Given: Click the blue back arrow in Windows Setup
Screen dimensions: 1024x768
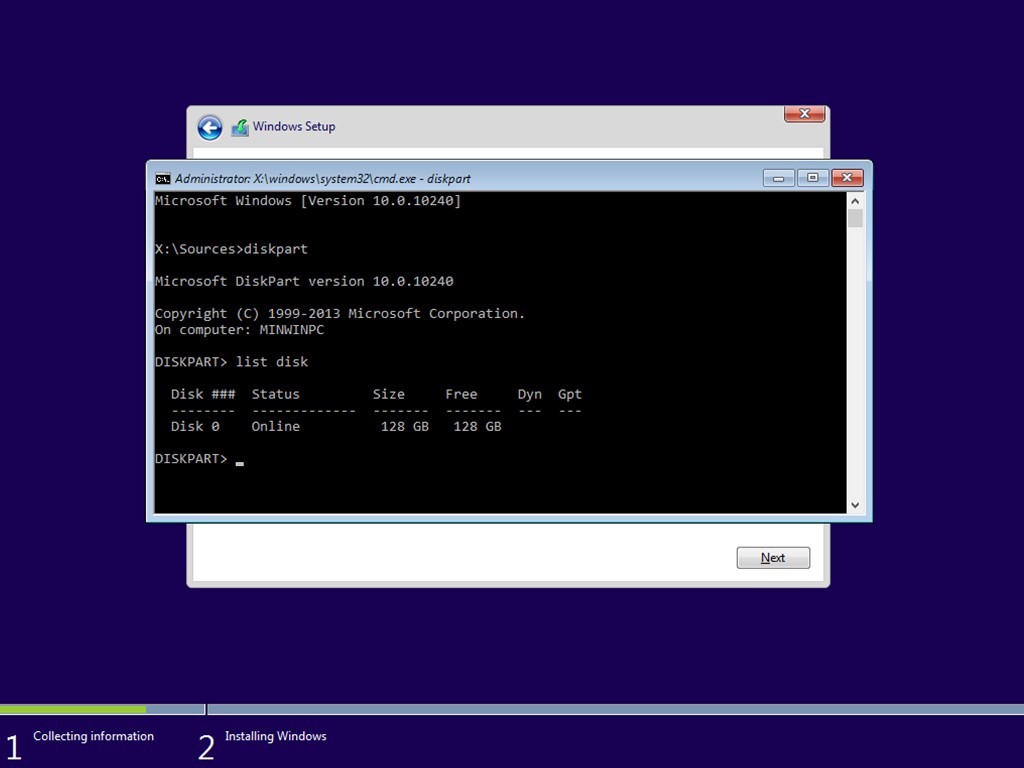Looking at the screenshot, I should (210, 127).
